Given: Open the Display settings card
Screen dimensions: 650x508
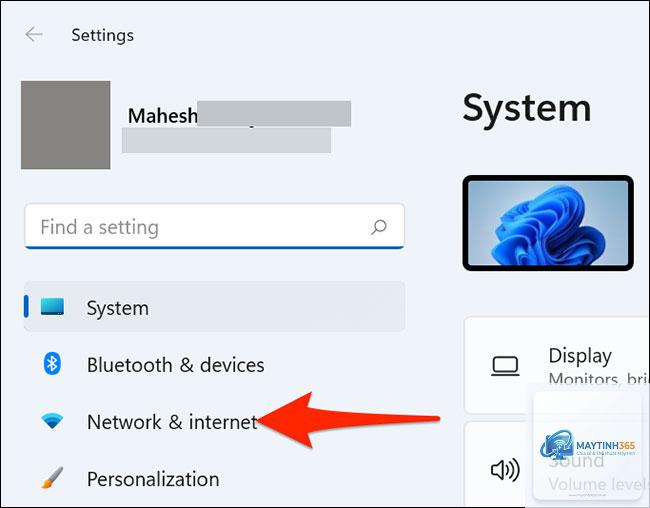Looking at the screenshot, I should click(557, 365).
